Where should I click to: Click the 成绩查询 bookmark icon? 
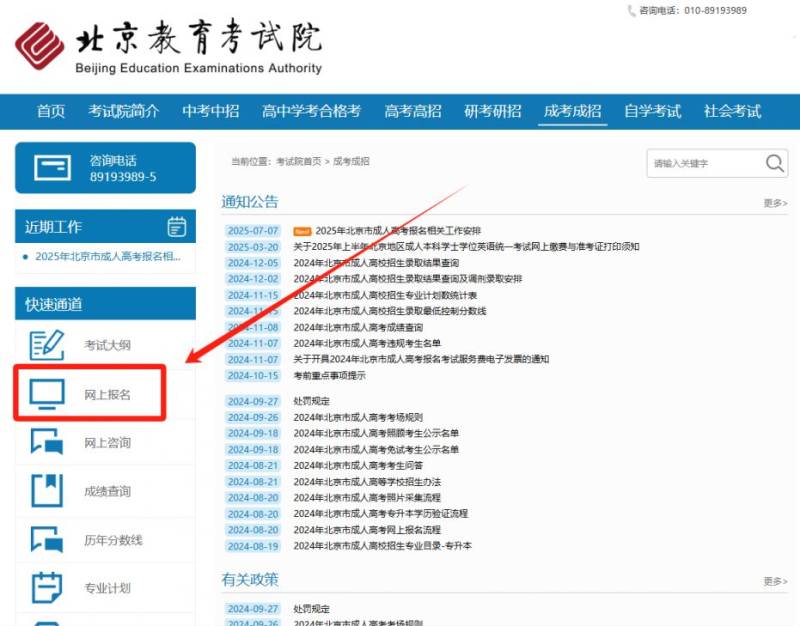click(47, 491)
